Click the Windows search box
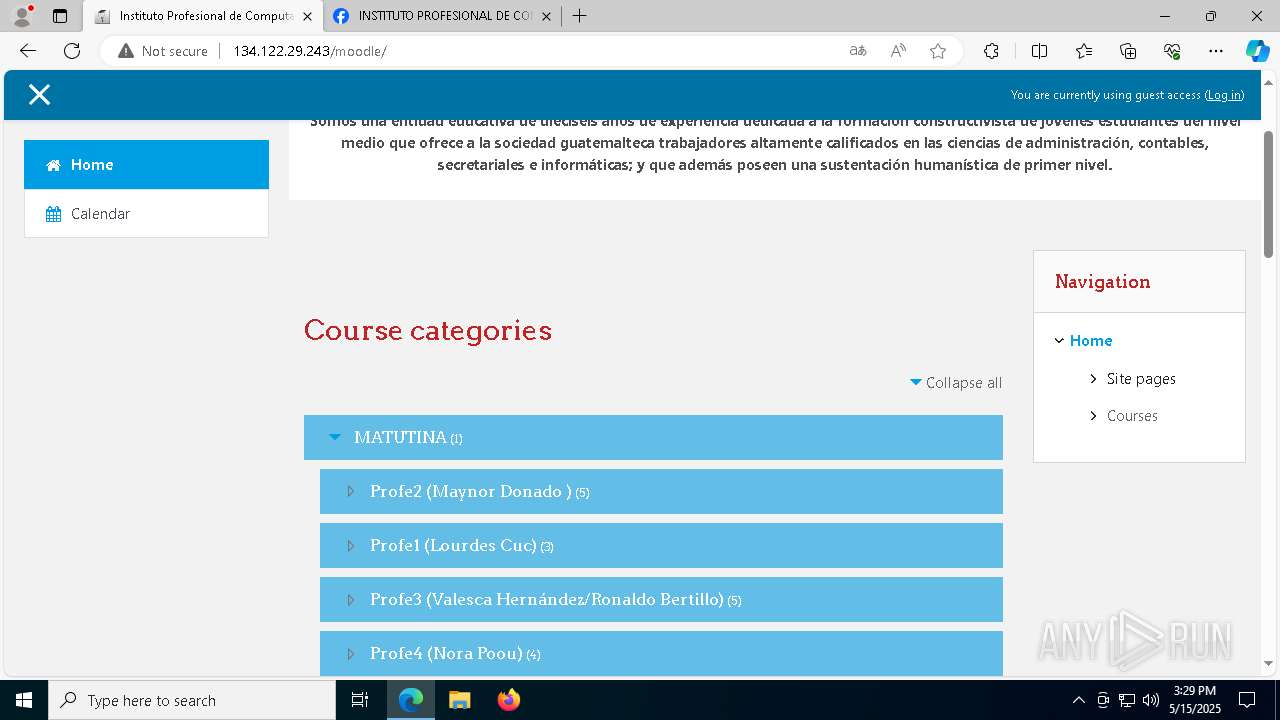This screenshot has height=720, width=1280. tap(192, 700)
